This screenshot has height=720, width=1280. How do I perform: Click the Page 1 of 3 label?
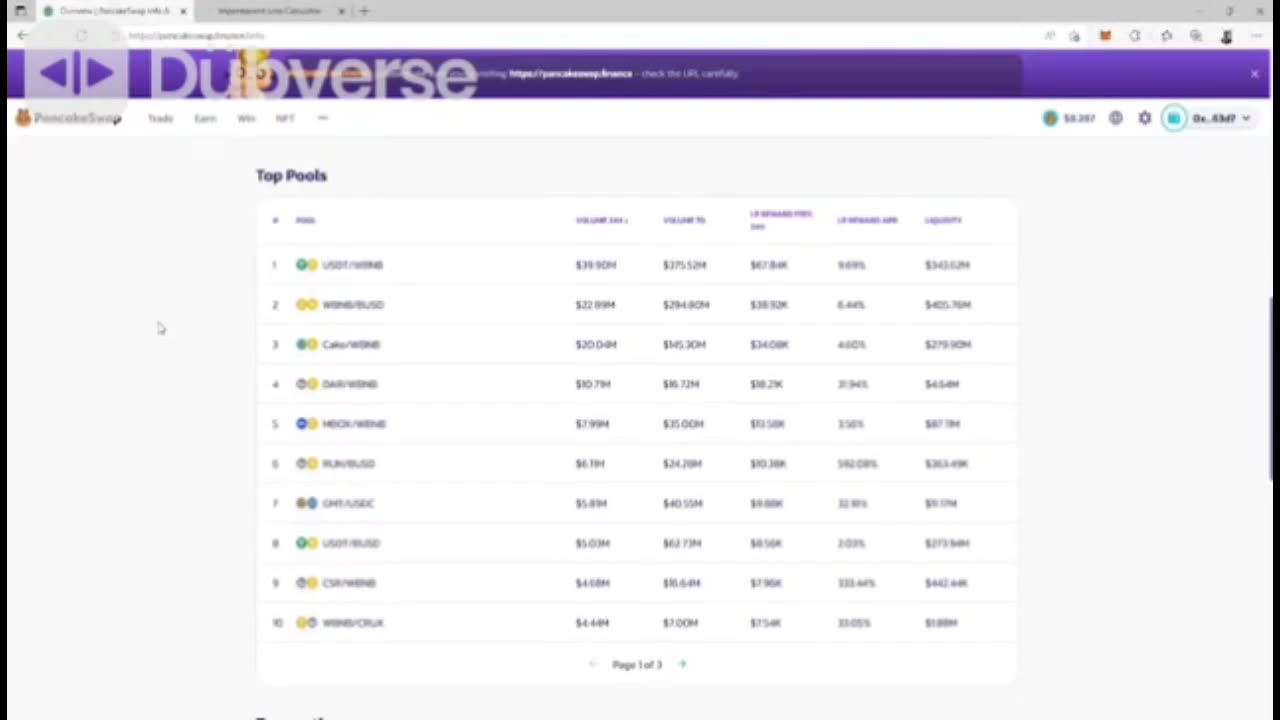click(x=637, y=664)
